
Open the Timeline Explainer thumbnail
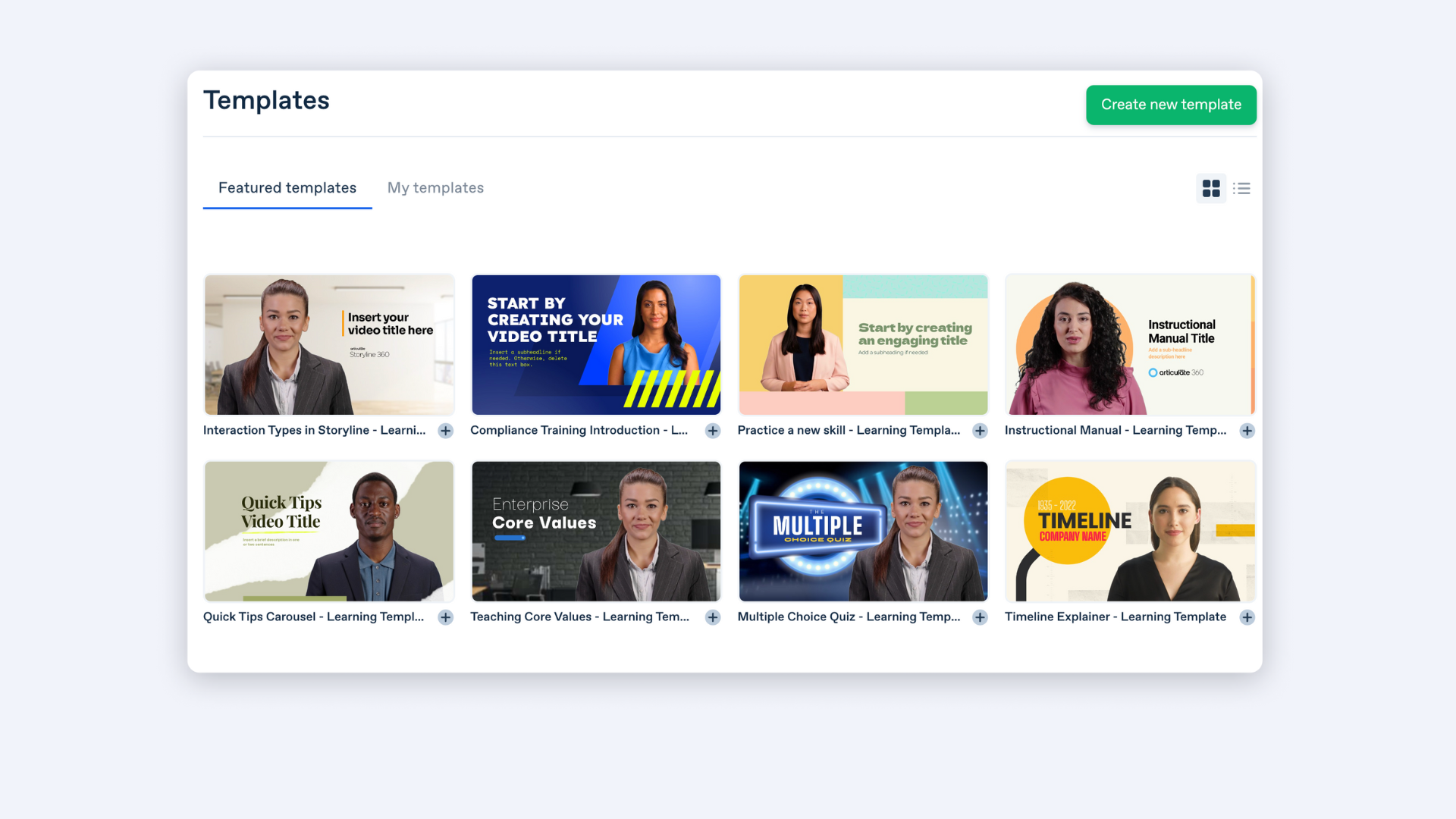click(1130, 532)
